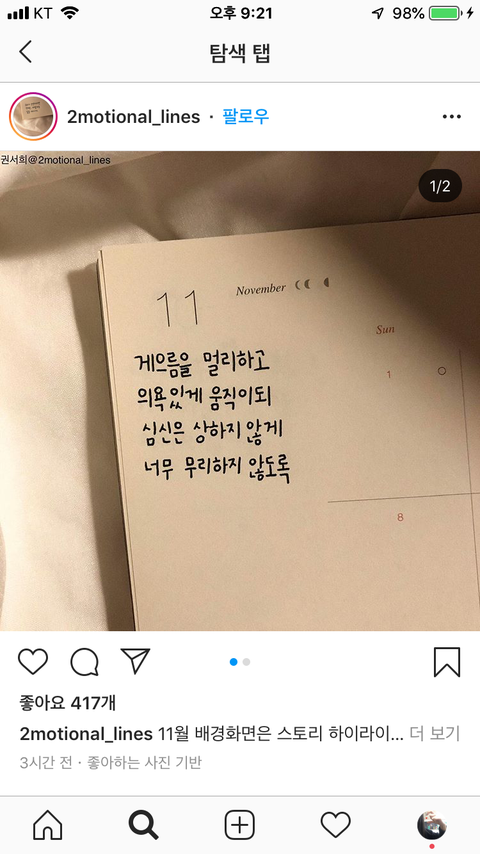Image resolution: width=480 pixels, height=854 pixels.
Task: Open the Search tab magnifier icon
Action: [143, 825]
